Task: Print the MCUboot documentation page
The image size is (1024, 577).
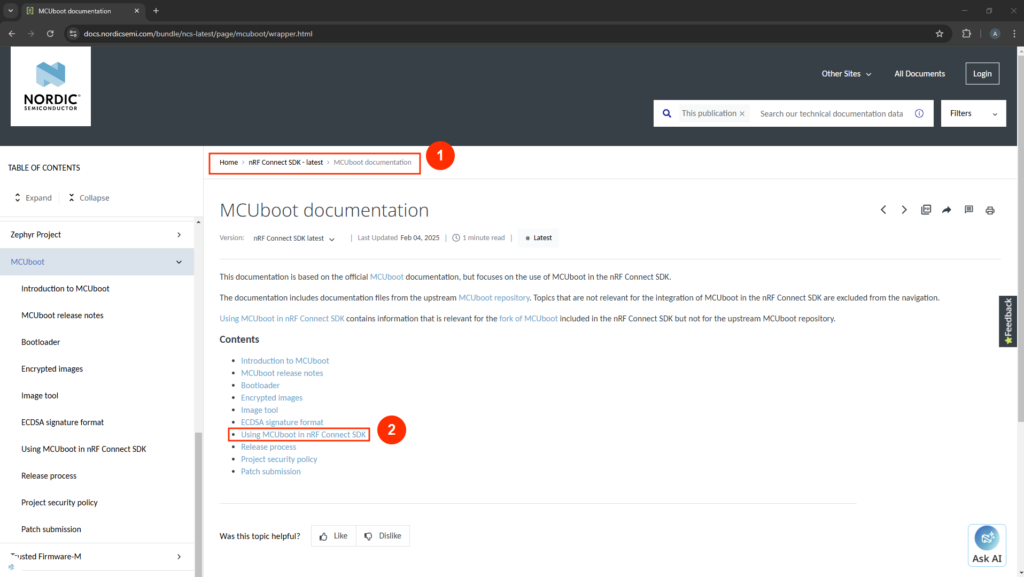Action: (990, 210)
